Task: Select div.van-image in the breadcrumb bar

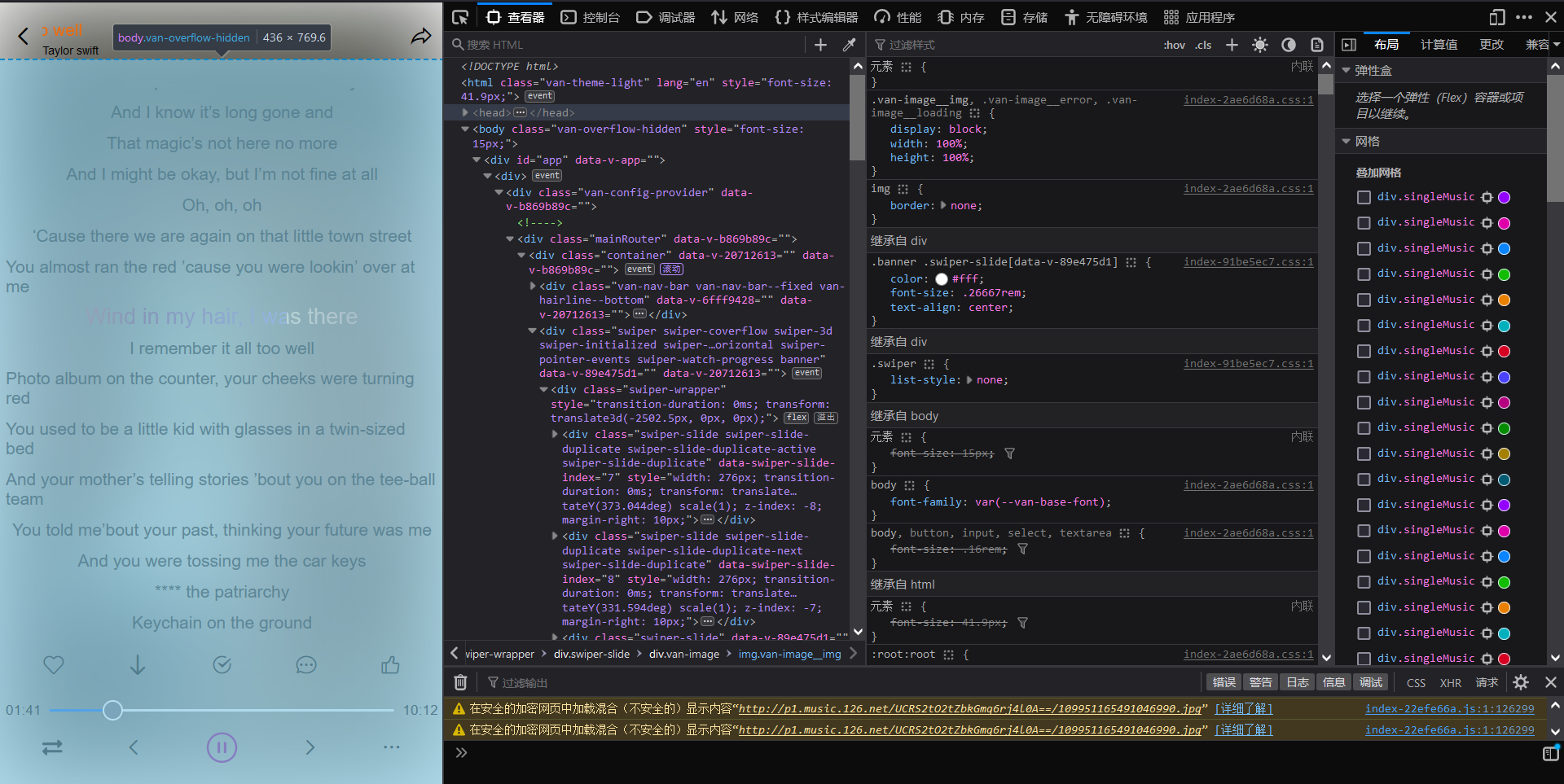Action: tap(684, 654)
